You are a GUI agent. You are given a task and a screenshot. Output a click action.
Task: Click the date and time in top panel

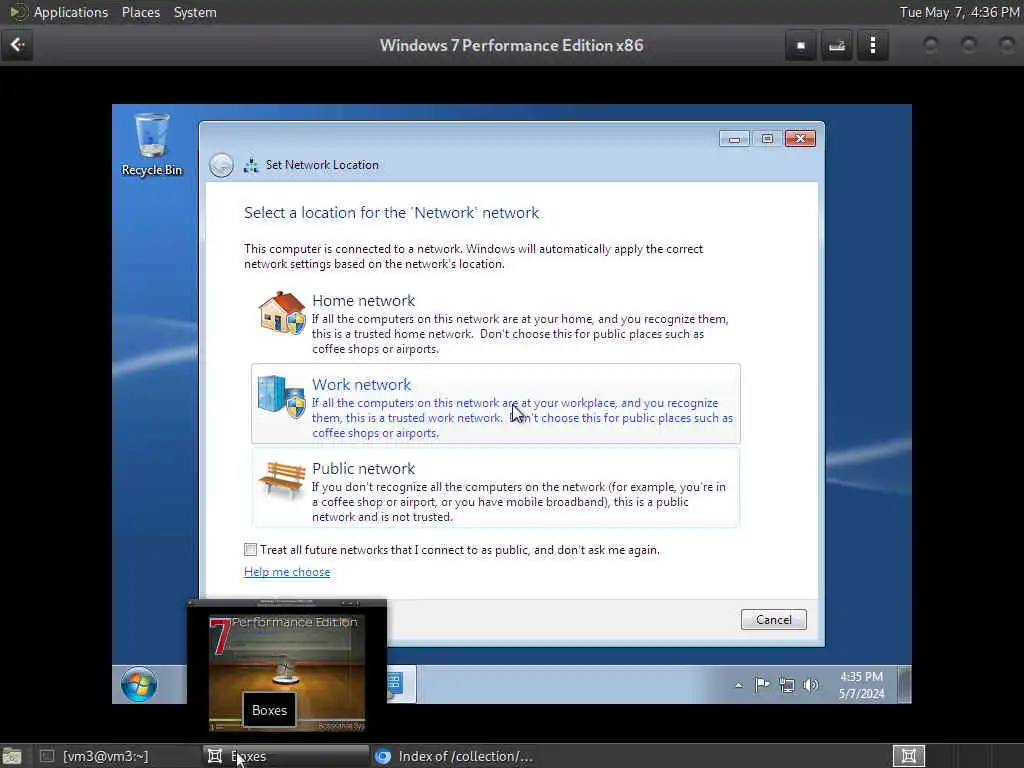[959, 12]
